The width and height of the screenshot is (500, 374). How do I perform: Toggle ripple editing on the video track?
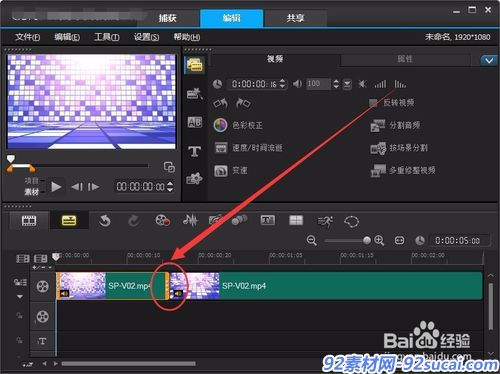pyautogui.click(x=20, y=283)
